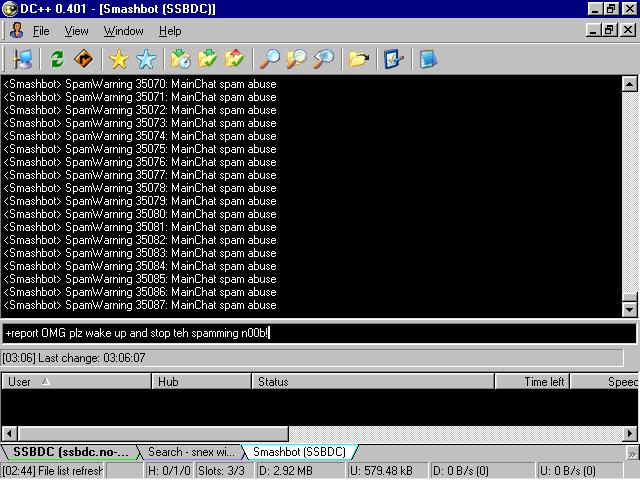Open Favorite Hubs yellow star icon
Image resolution: width=640 pixels, height=480 pixels.
[119, 60]
